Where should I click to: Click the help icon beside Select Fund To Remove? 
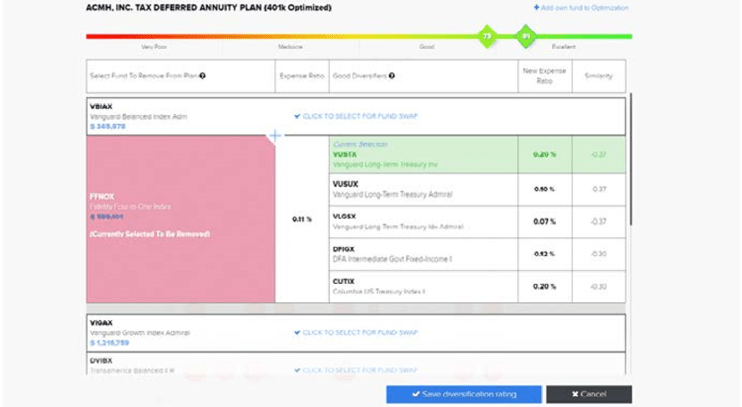point(203,76)
